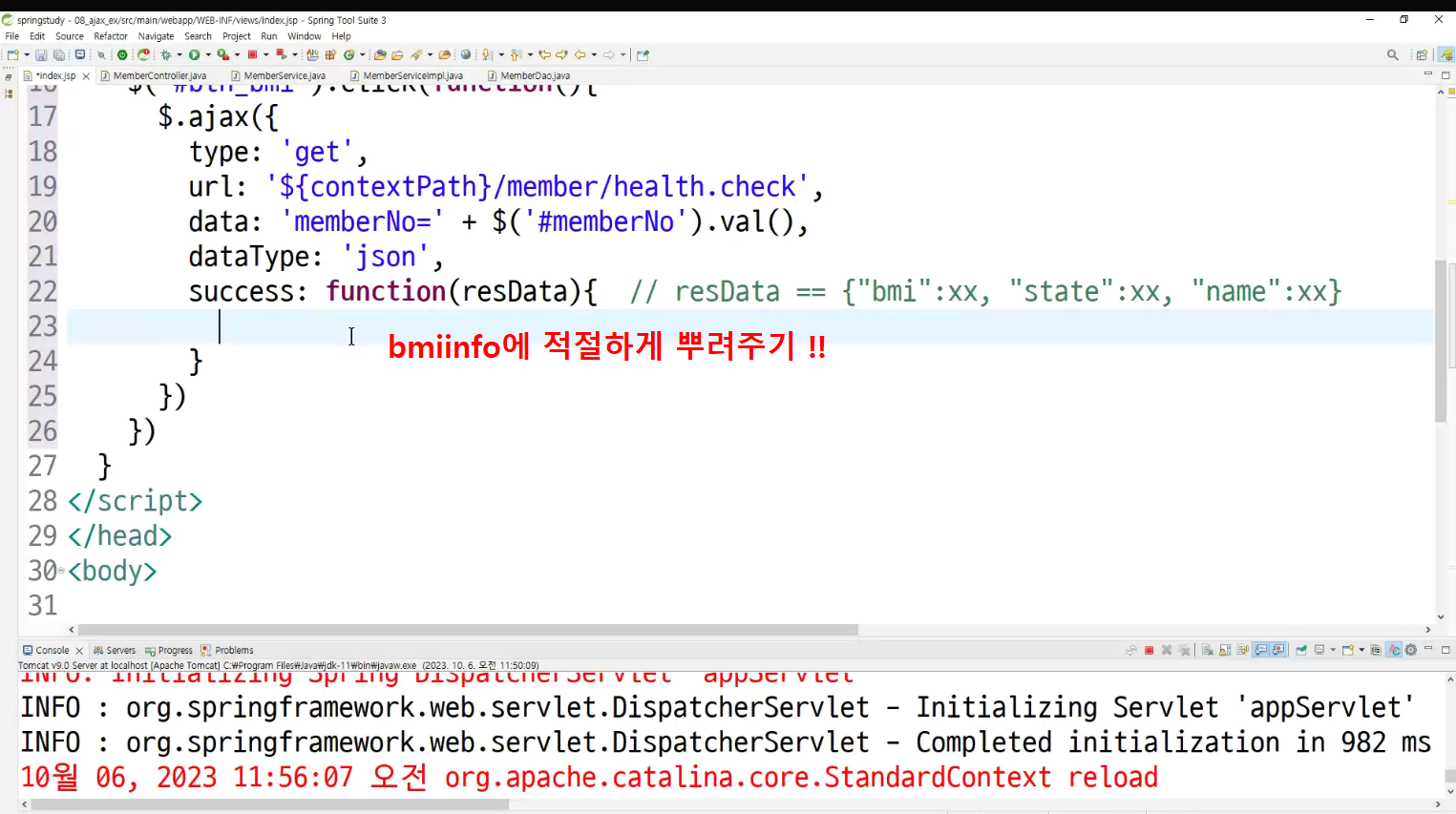
Task: Click the Run Last Tool icon
Action: (x=223, y=55)
